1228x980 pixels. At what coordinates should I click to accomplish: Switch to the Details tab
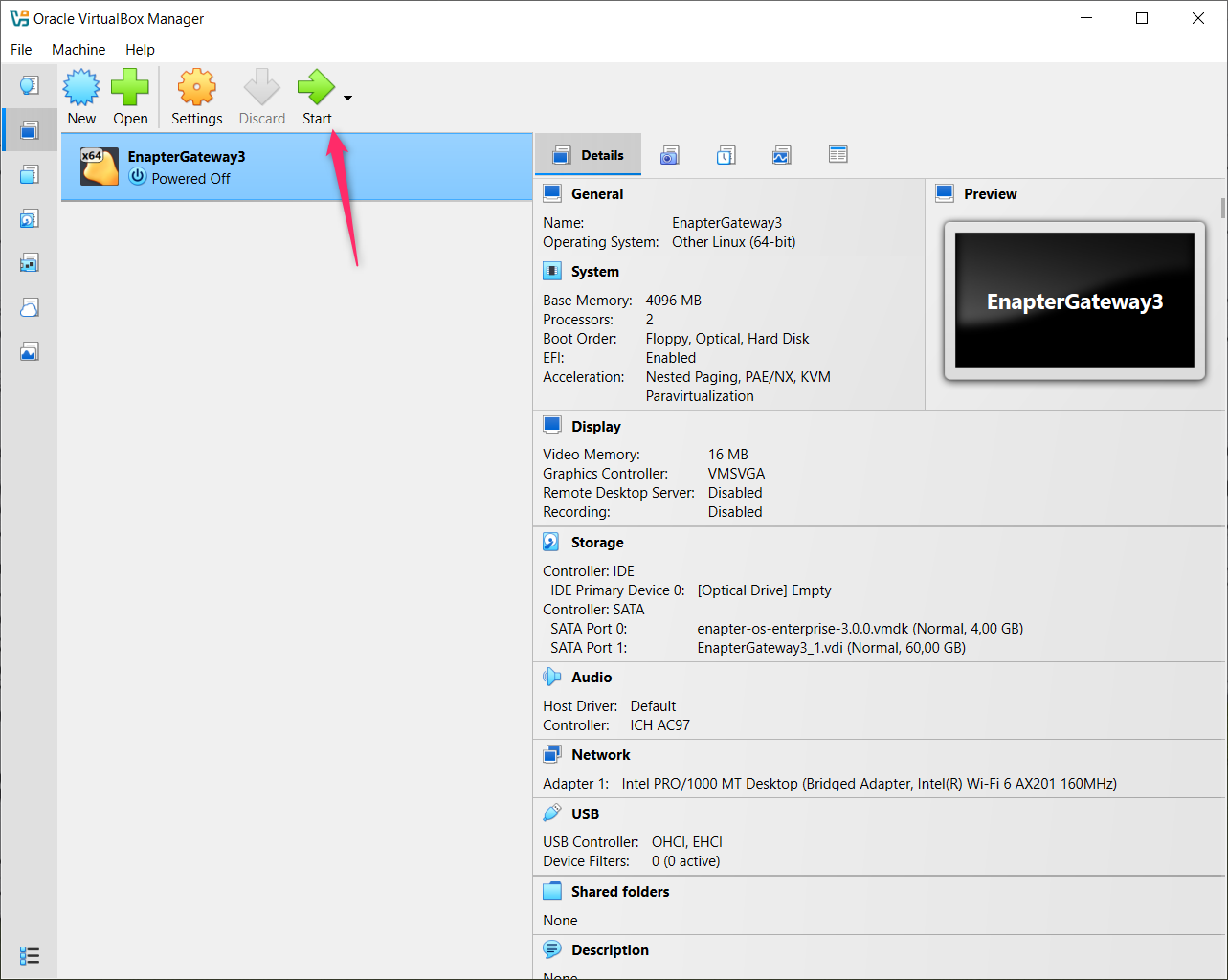[x=588, y=154]
